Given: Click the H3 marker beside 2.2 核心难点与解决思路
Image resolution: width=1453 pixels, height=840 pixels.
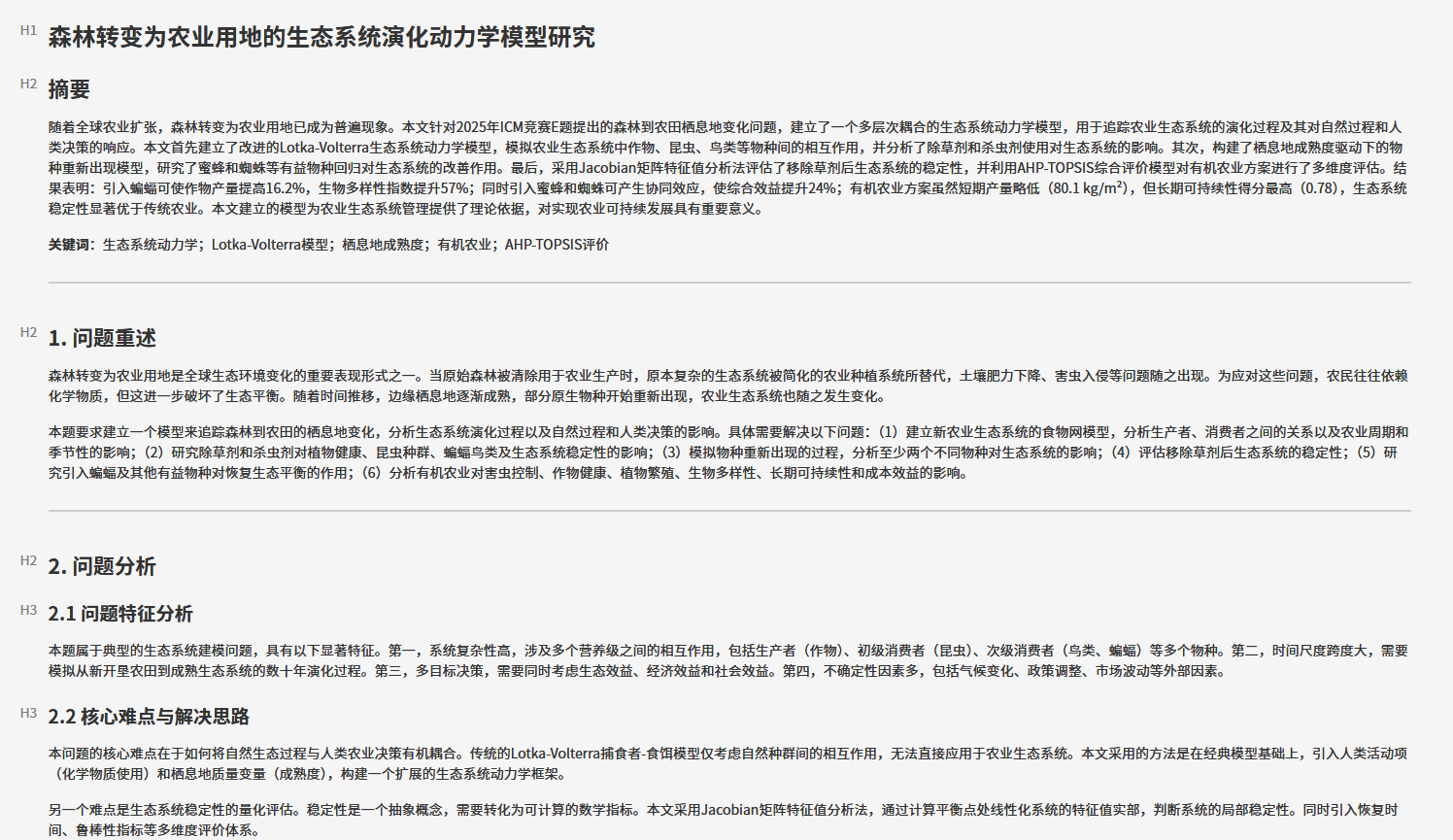Looking at the screenshot, I should [x=28, y=713].
